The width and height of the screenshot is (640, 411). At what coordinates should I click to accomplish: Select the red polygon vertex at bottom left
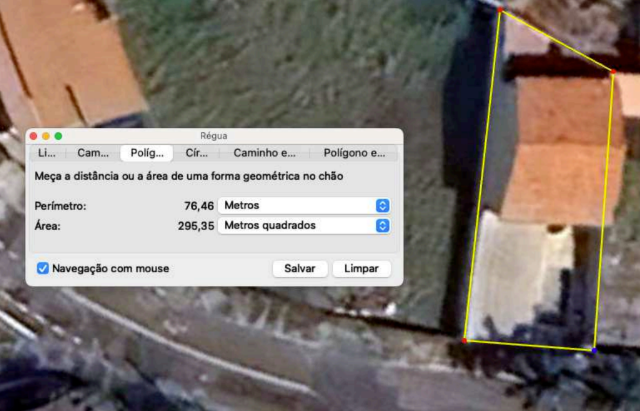[x=465, y=341]
